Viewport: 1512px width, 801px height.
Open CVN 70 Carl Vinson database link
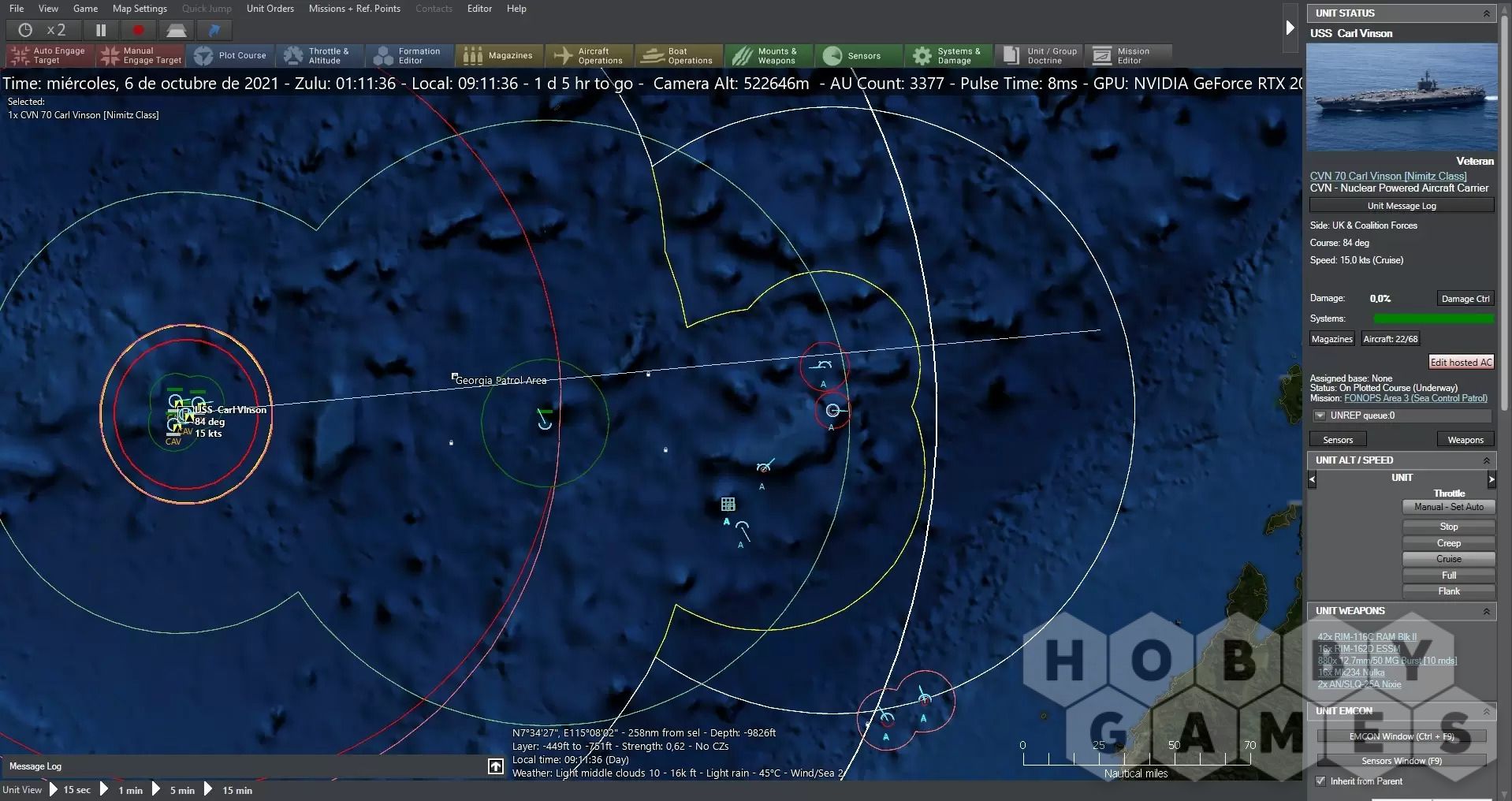click(x=1388, y=176)
